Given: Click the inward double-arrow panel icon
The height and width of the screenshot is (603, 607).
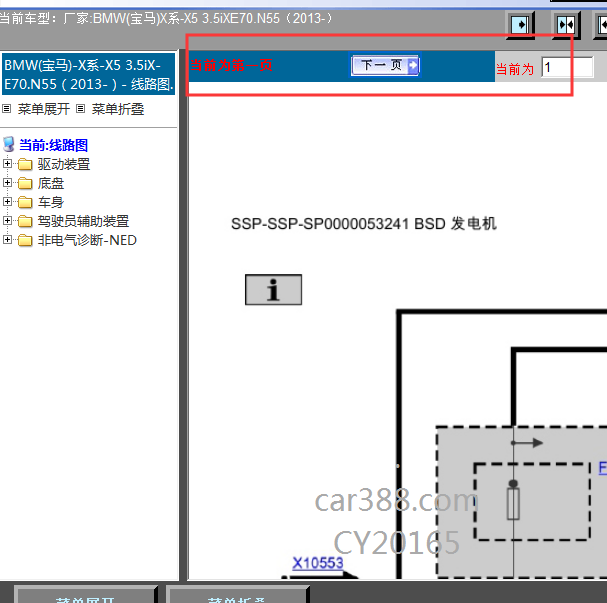Looking at the screenshot, I should coord(566,25).
